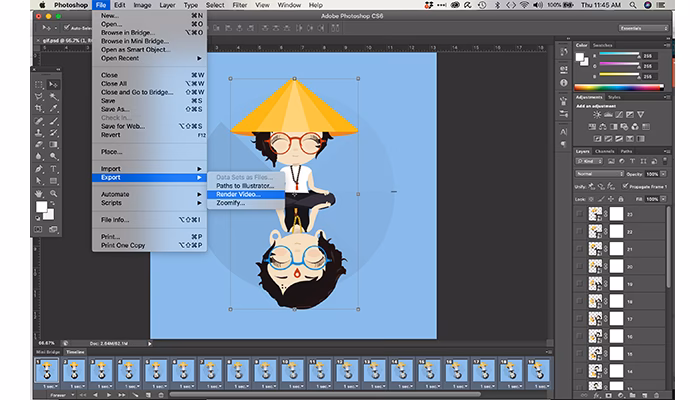
Task: Select the Hand tool
Action: tap(39, 192)
